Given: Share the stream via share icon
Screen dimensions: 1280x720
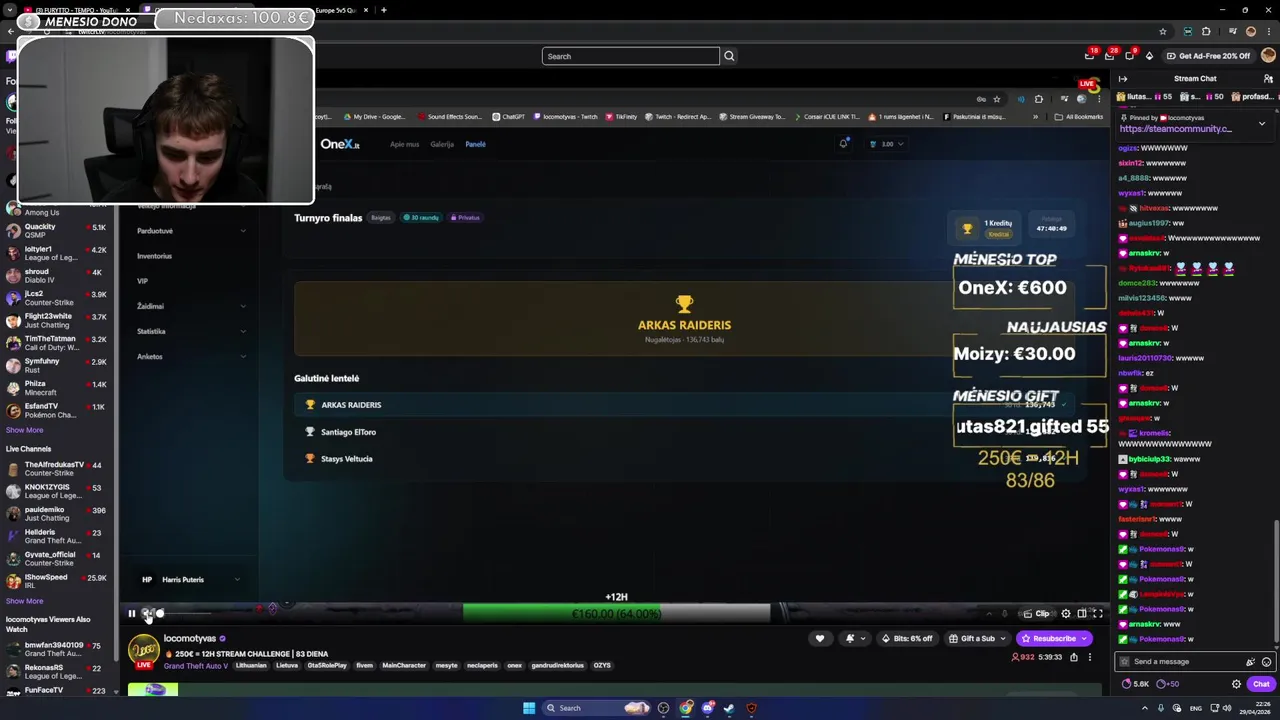Looking at the screenshot, I should tap(1074, 657).
